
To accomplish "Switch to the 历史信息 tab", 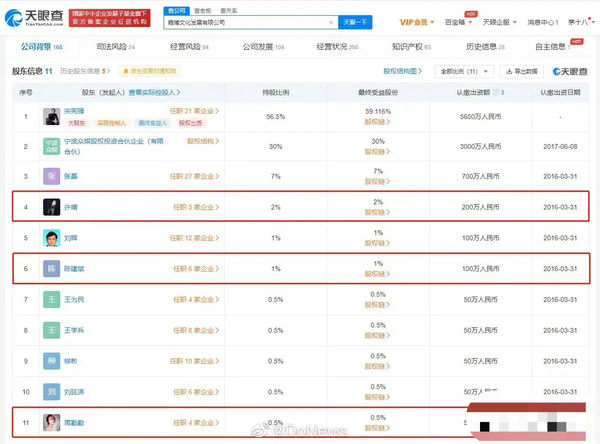I will (x=485, y=47).
